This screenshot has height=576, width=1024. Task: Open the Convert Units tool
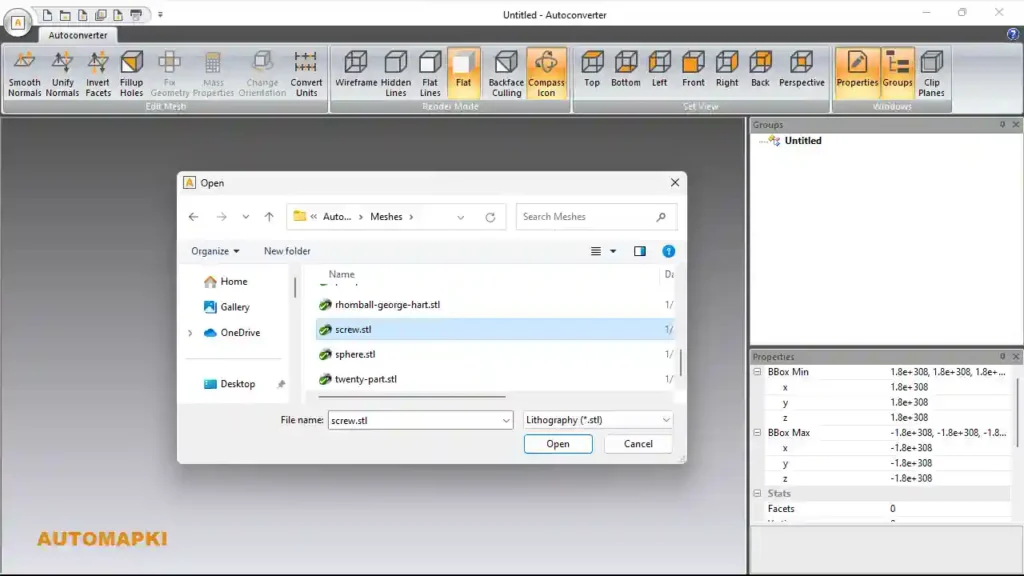pos(306,74)
